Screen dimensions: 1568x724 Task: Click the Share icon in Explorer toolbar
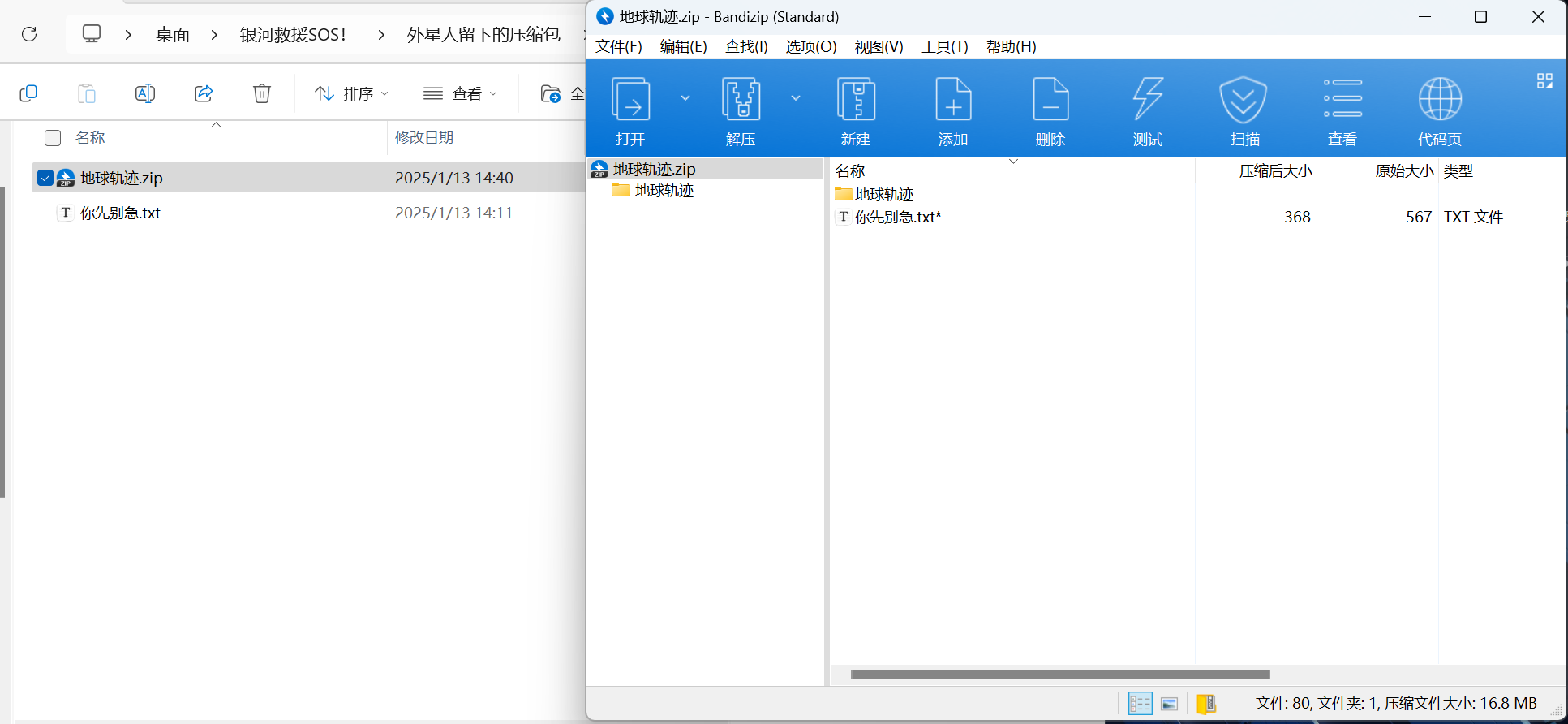point(204,93)
